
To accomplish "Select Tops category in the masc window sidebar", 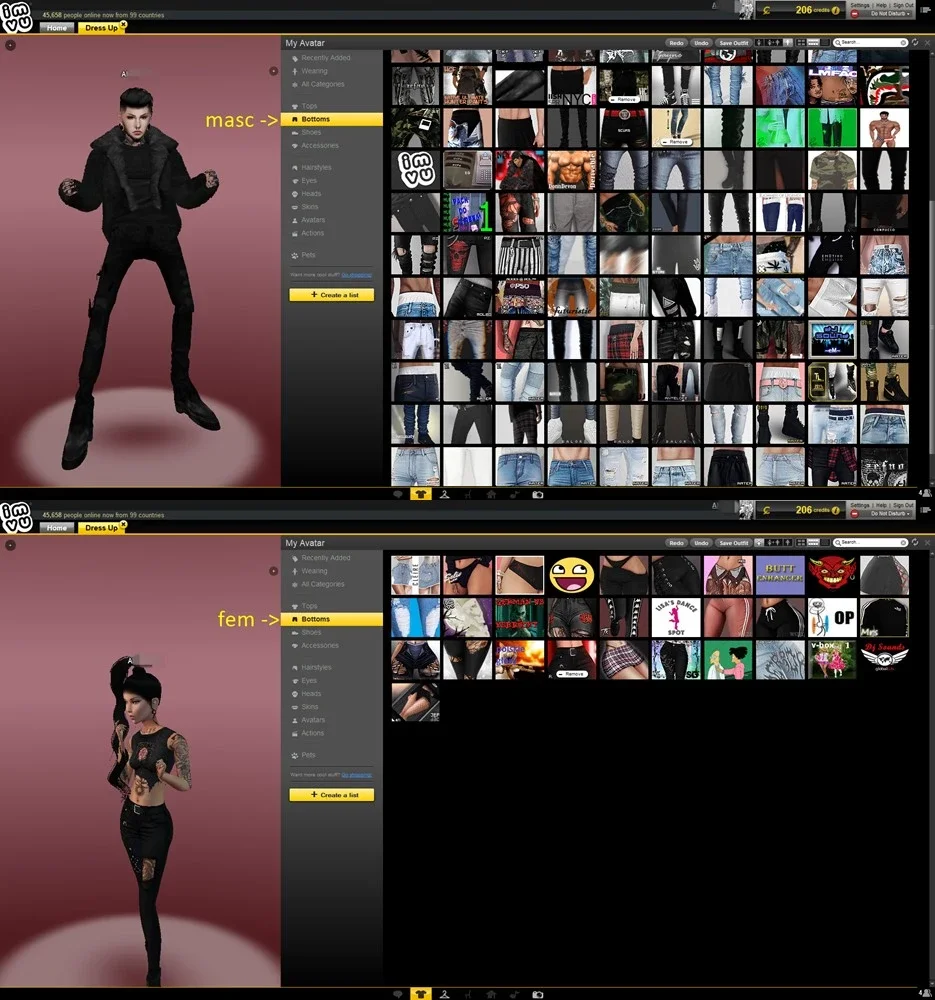I will coord(309,106).
